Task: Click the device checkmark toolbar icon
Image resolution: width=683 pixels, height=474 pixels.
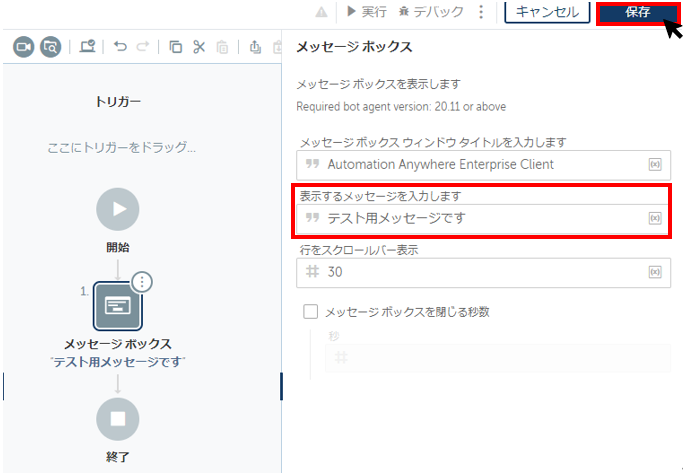Action: click(87, 46)
